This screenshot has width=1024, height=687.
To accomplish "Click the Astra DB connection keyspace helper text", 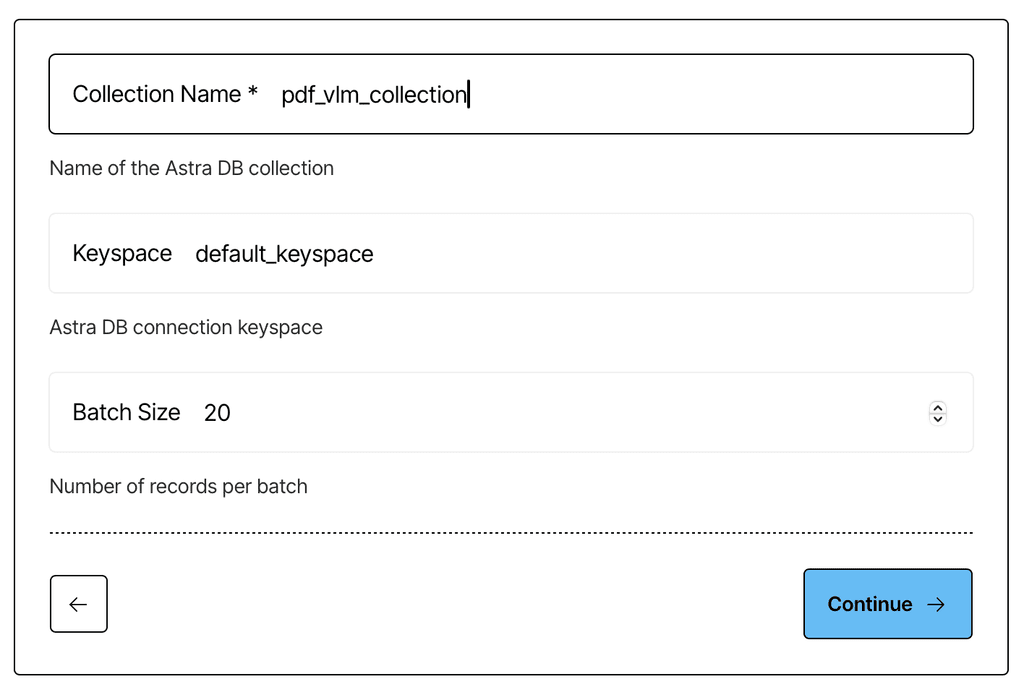I will [x=186, y=327].
